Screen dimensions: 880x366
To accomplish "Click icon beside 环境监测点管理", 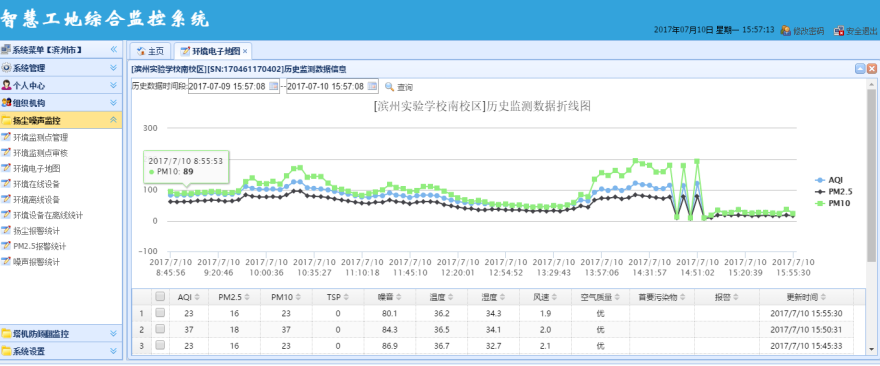I will [7, 137].
